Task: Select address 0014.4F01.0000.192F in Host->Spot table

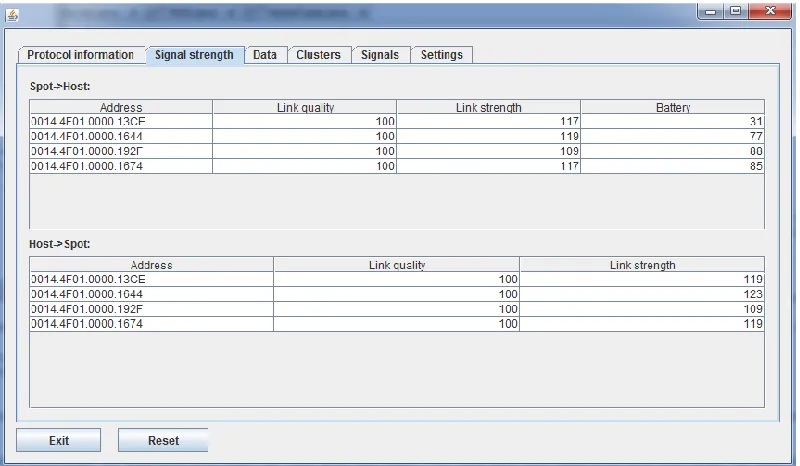Action: click(x=152, y=309)
